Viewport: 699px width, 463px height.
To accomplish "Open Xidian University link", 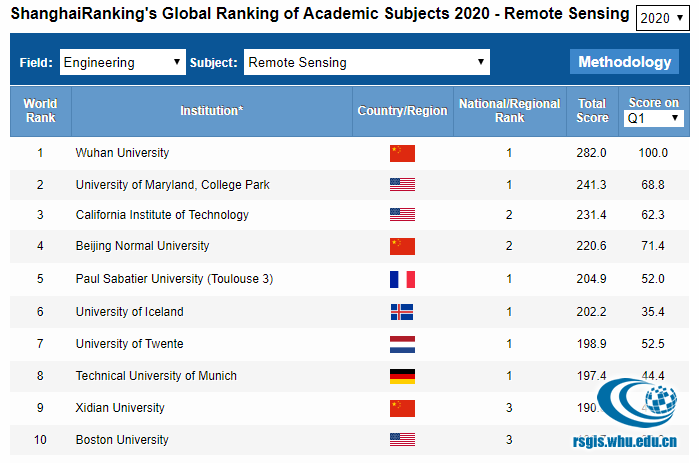I will [120, 408].
